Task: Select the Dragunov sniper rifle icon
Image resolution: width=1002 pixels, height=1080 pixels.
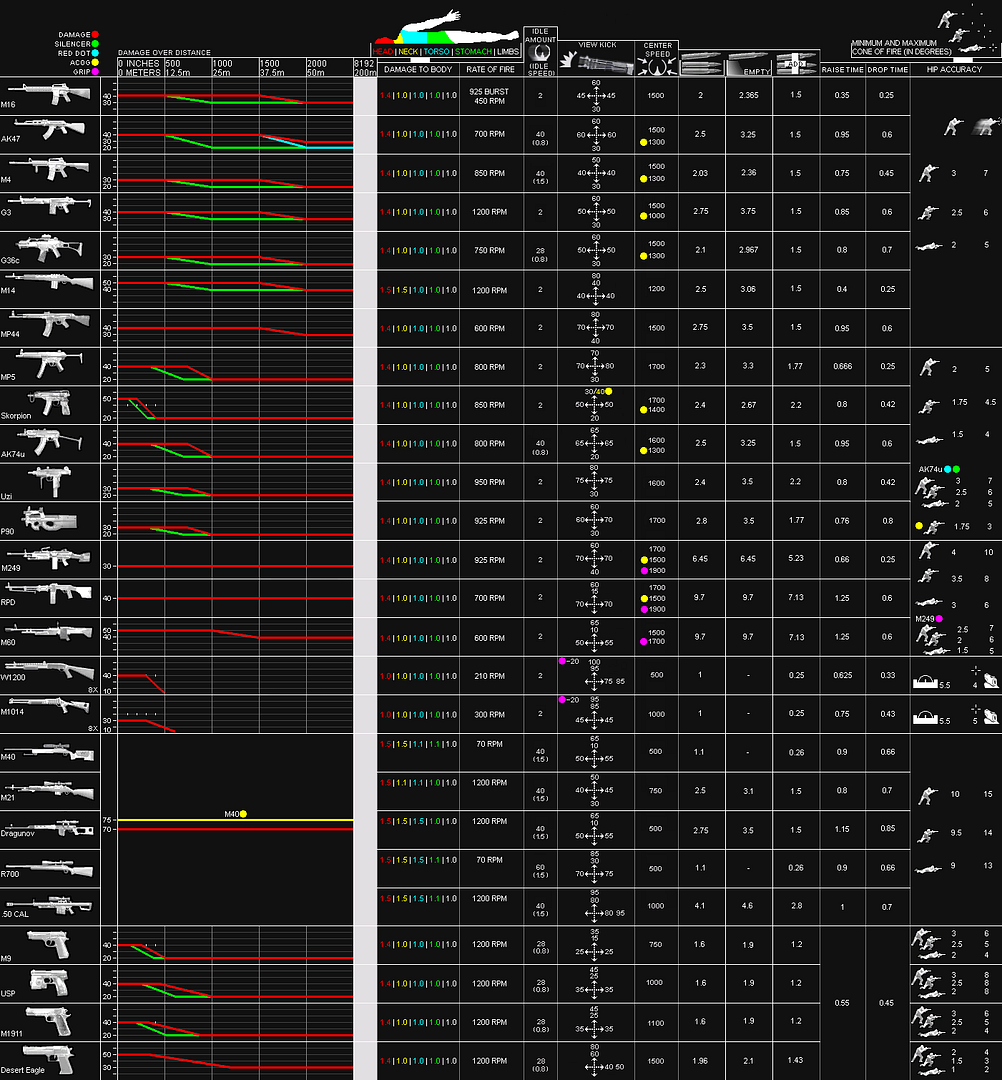Action: coord(50,825)
